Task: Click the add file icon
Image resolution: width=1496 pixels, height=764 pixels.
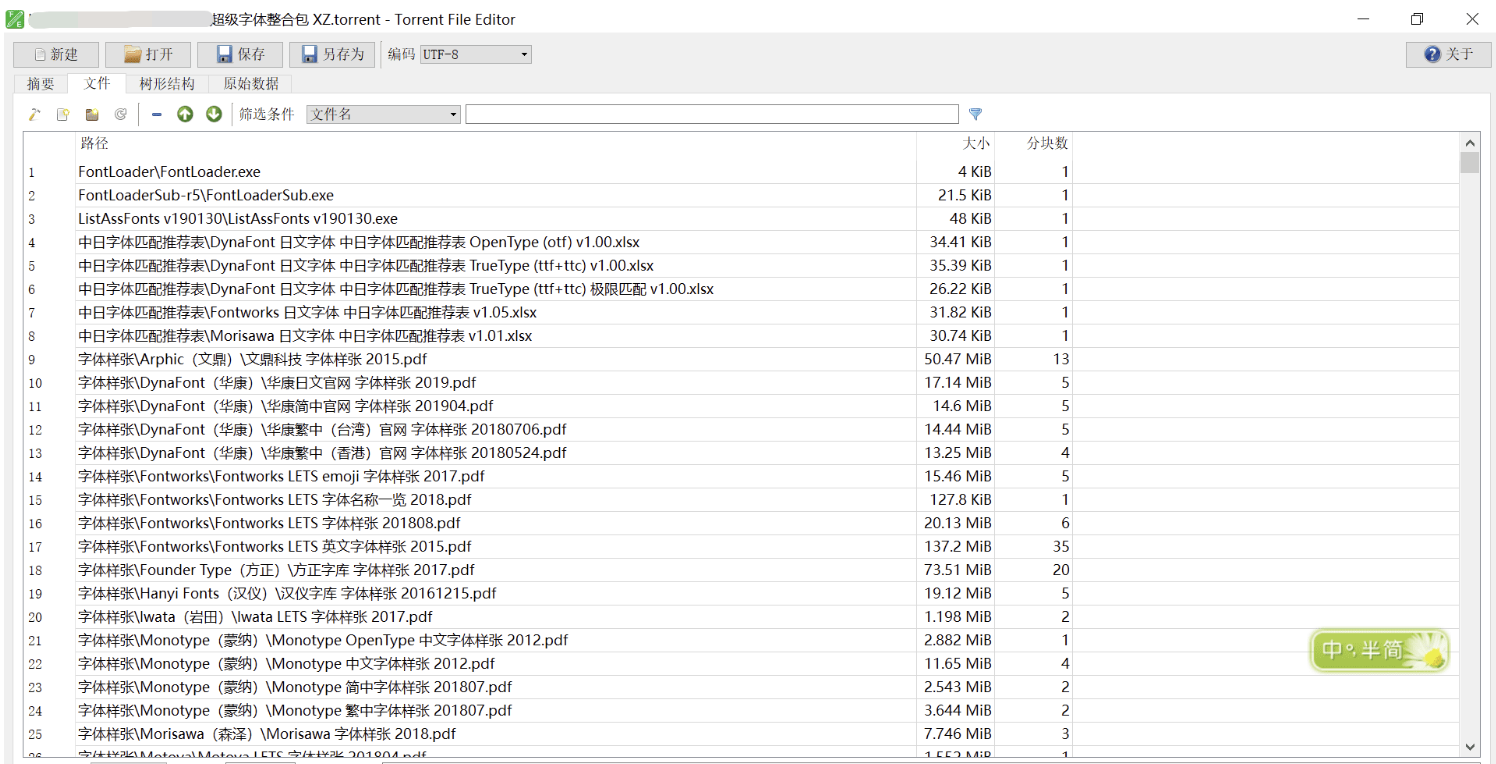Action: (63, 114)
